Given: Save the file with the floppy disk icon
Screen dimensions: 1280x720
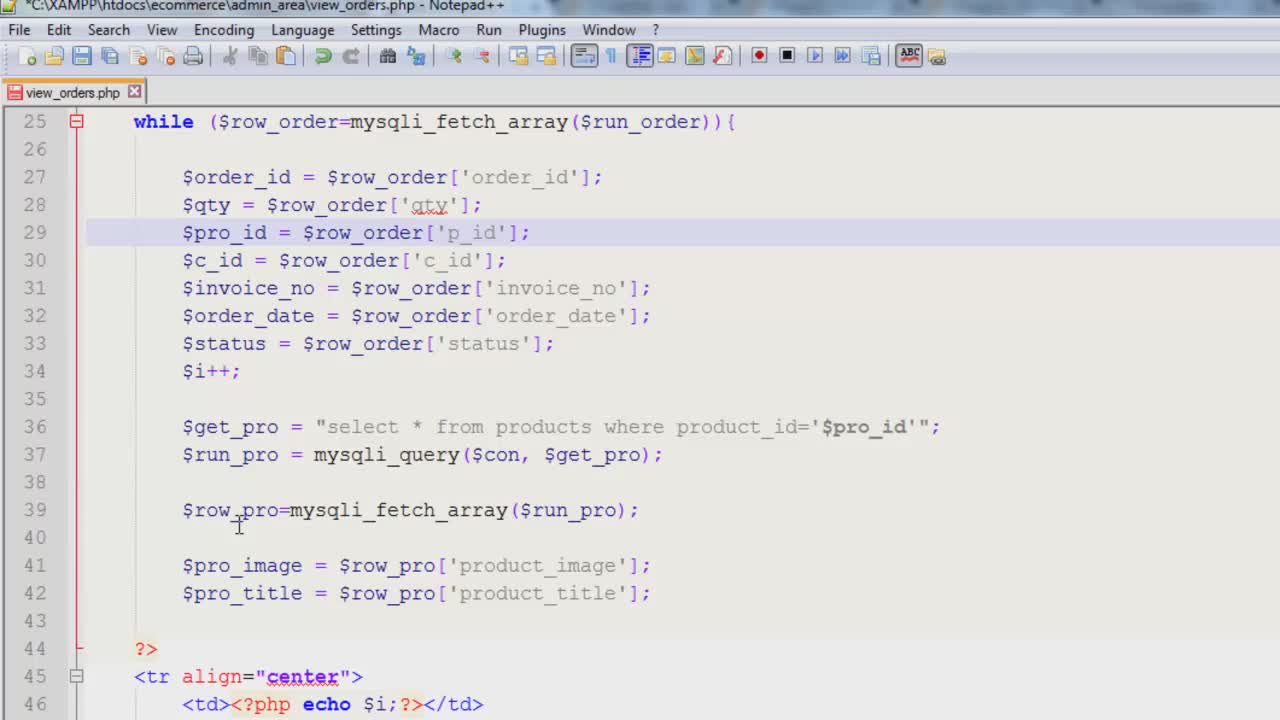Looking at the screenshot, I should coord(82,56).
